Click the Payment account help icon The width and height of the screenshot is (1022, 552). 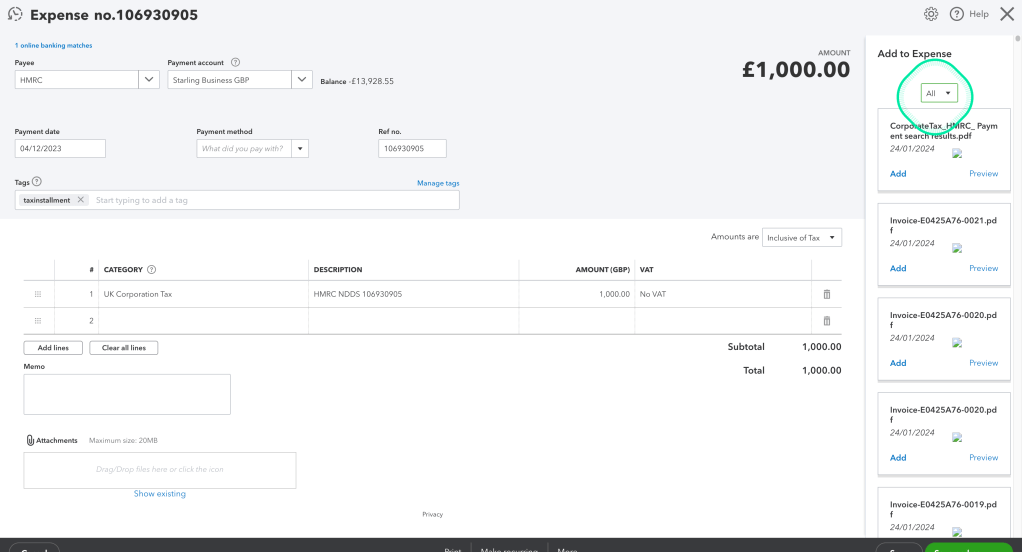point(235,63)
